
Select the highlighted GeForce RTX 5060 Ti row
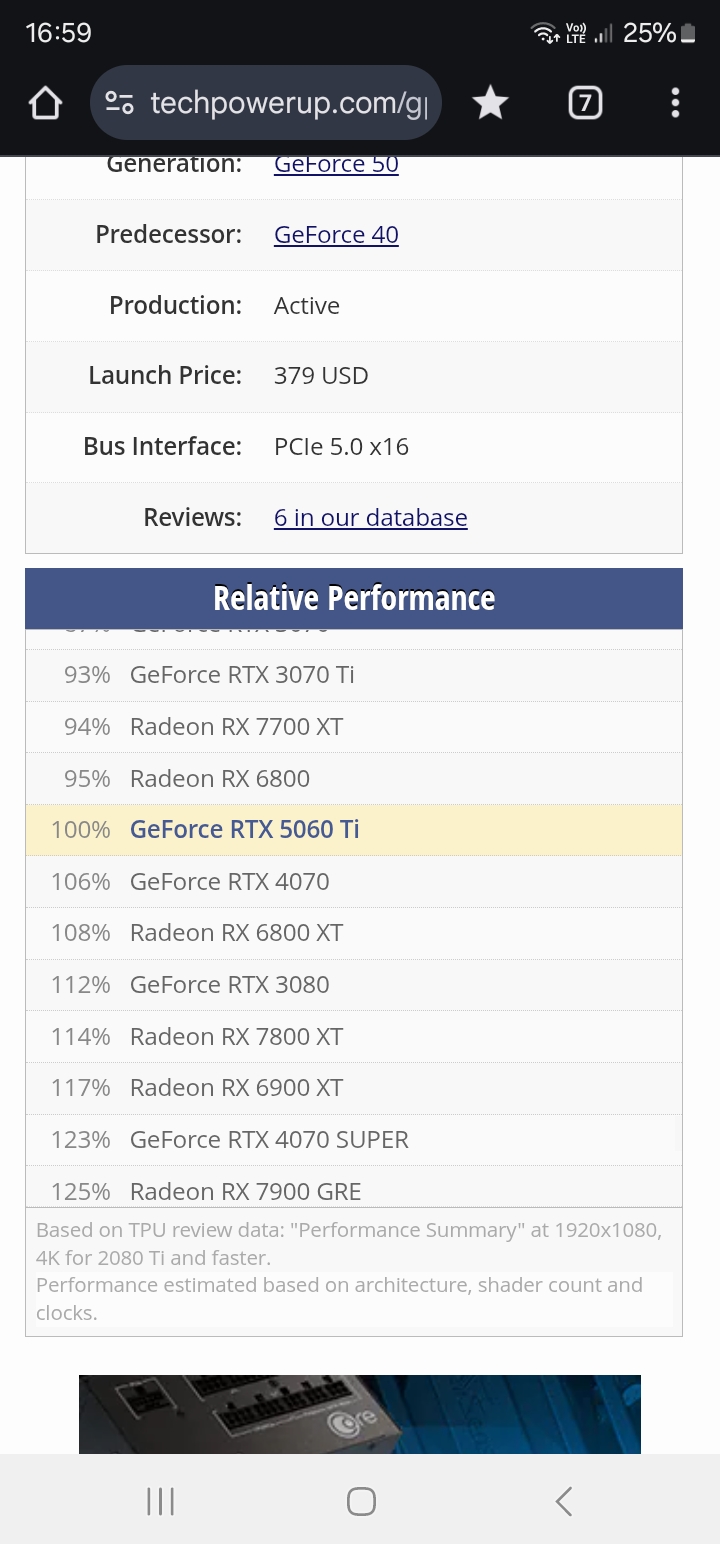pos(244,830)
